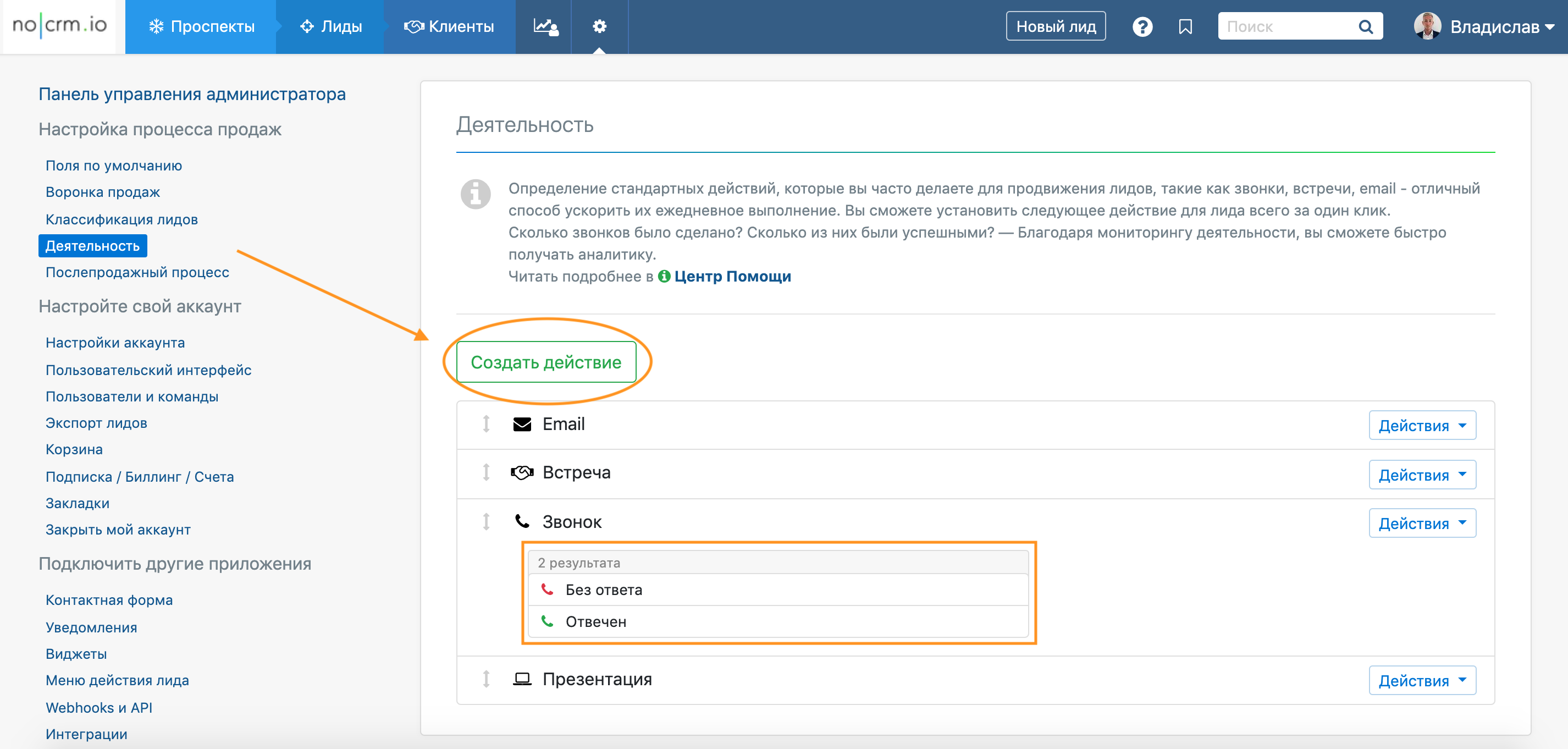
Task: Click the drag handle for Email row
Action: (x=486, y=424)
